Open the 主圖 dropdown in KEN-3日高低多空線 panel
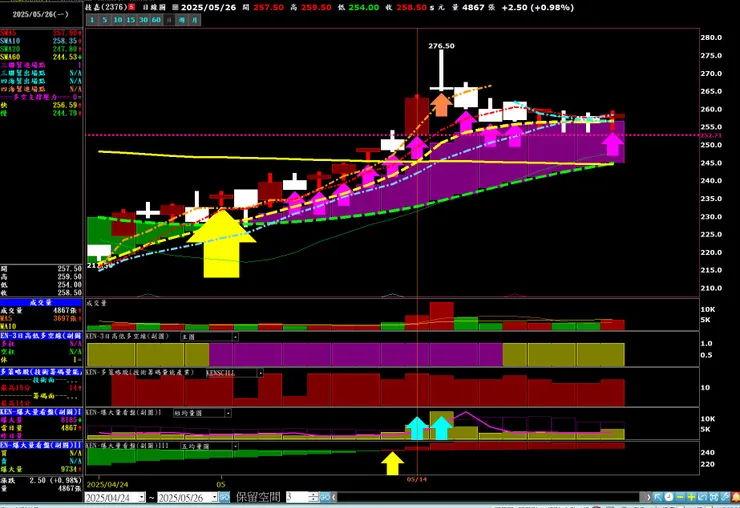The height and width of the screenshot is (508, 740). 235,337
